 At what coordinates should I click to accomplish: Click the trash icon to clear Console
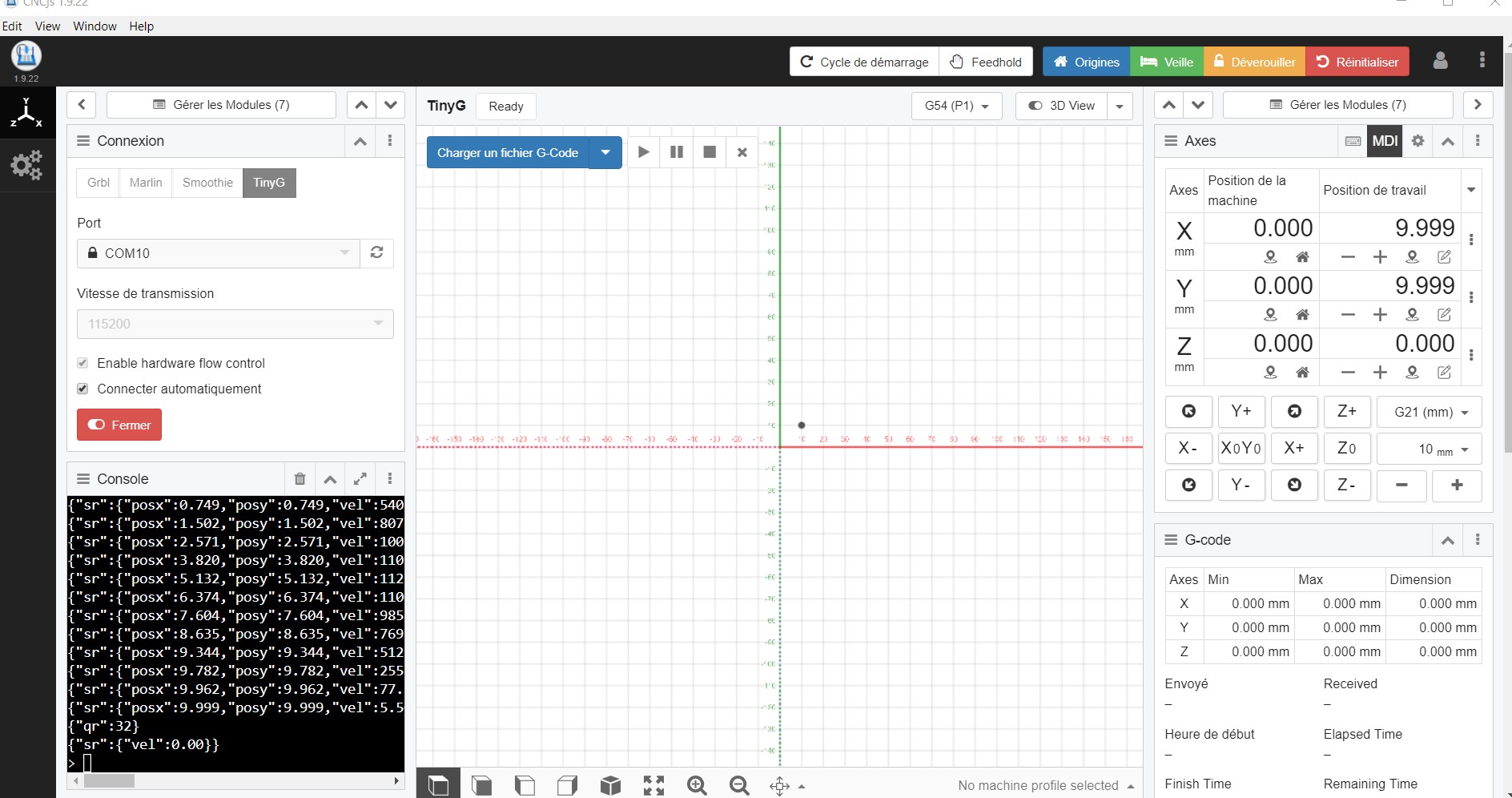click(300, 479)
